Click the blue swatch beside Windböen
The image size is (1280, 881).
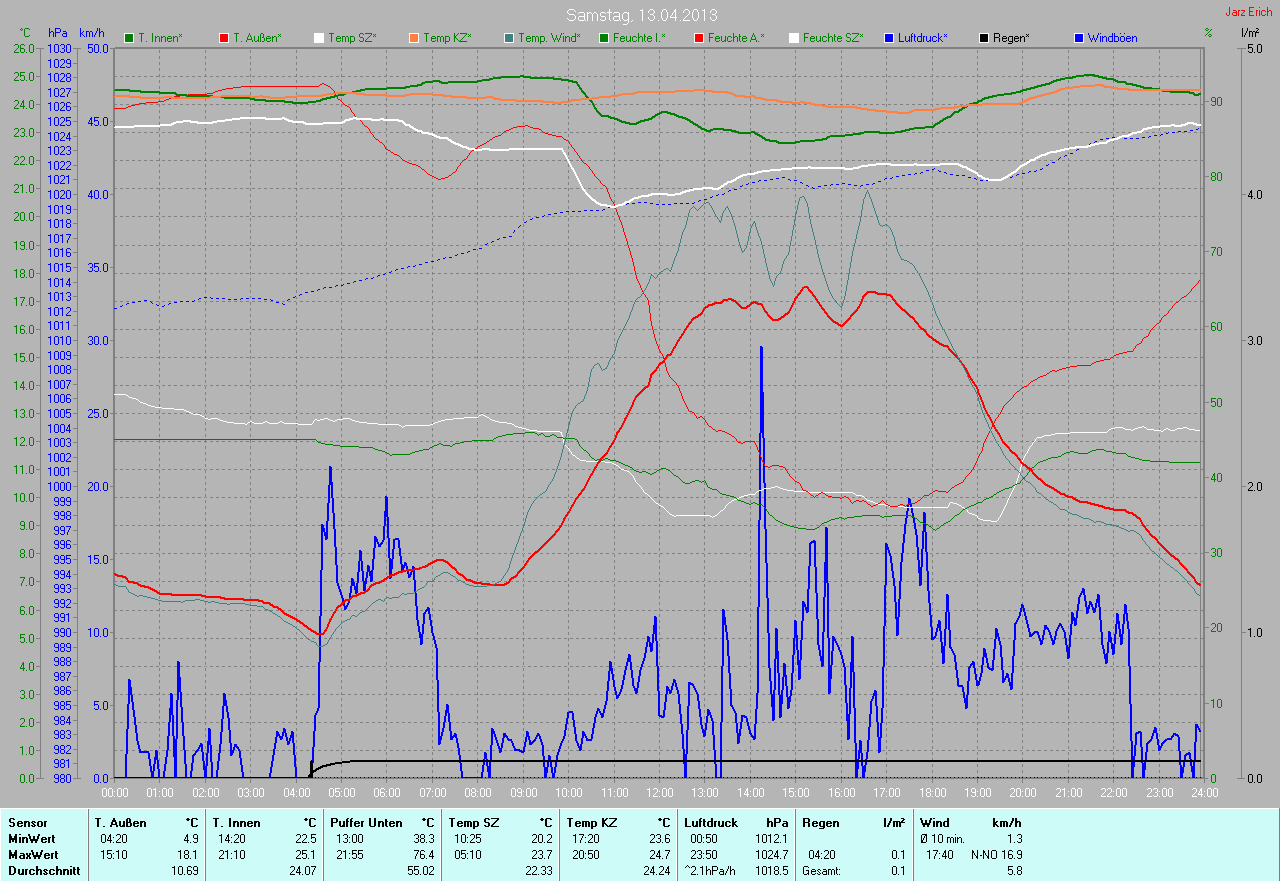pos(1079,38)
